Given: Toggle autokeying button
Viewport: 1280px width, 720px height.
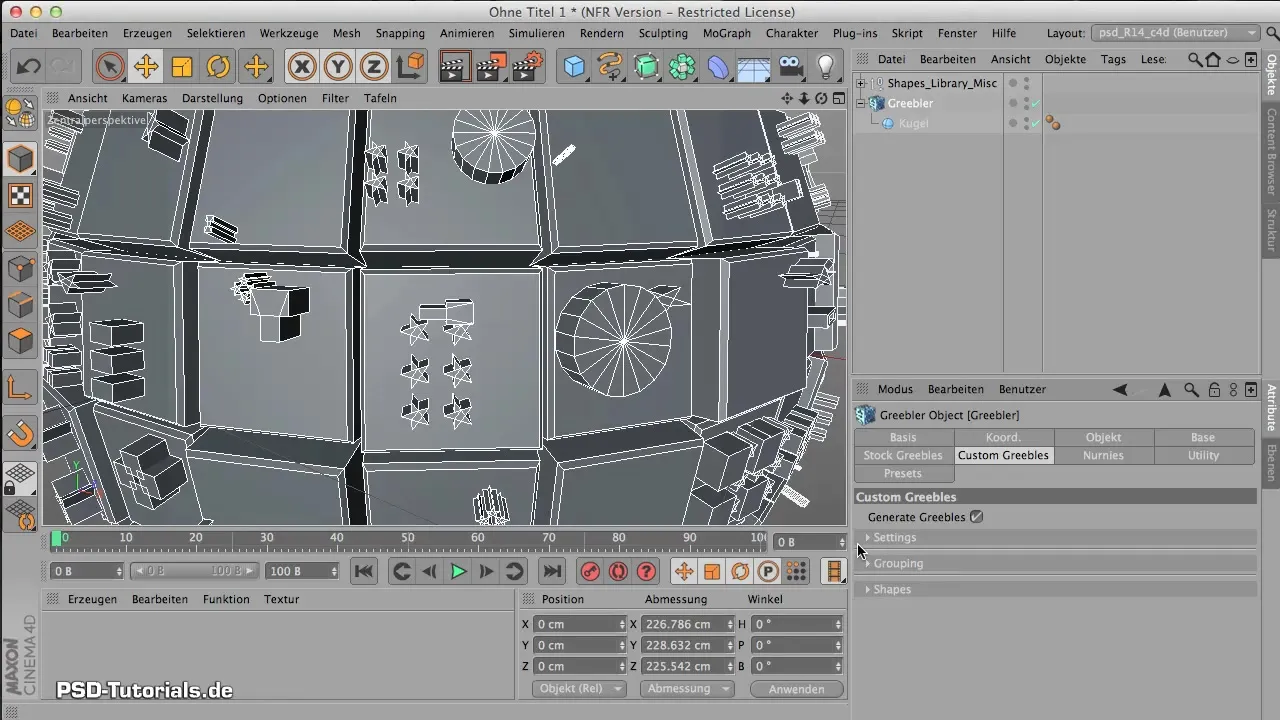Looking at the screenshot, I should 618,571.
